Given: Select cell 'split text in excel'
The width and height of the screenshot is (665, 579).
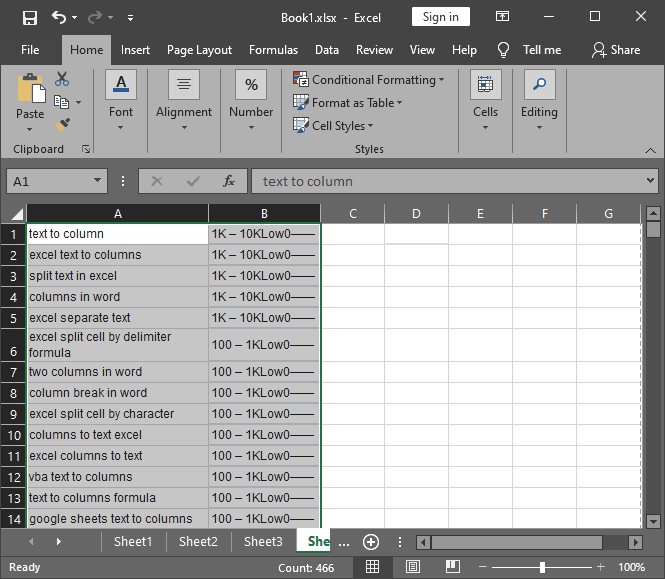Looking at the screenshot, I should point(117,276).
